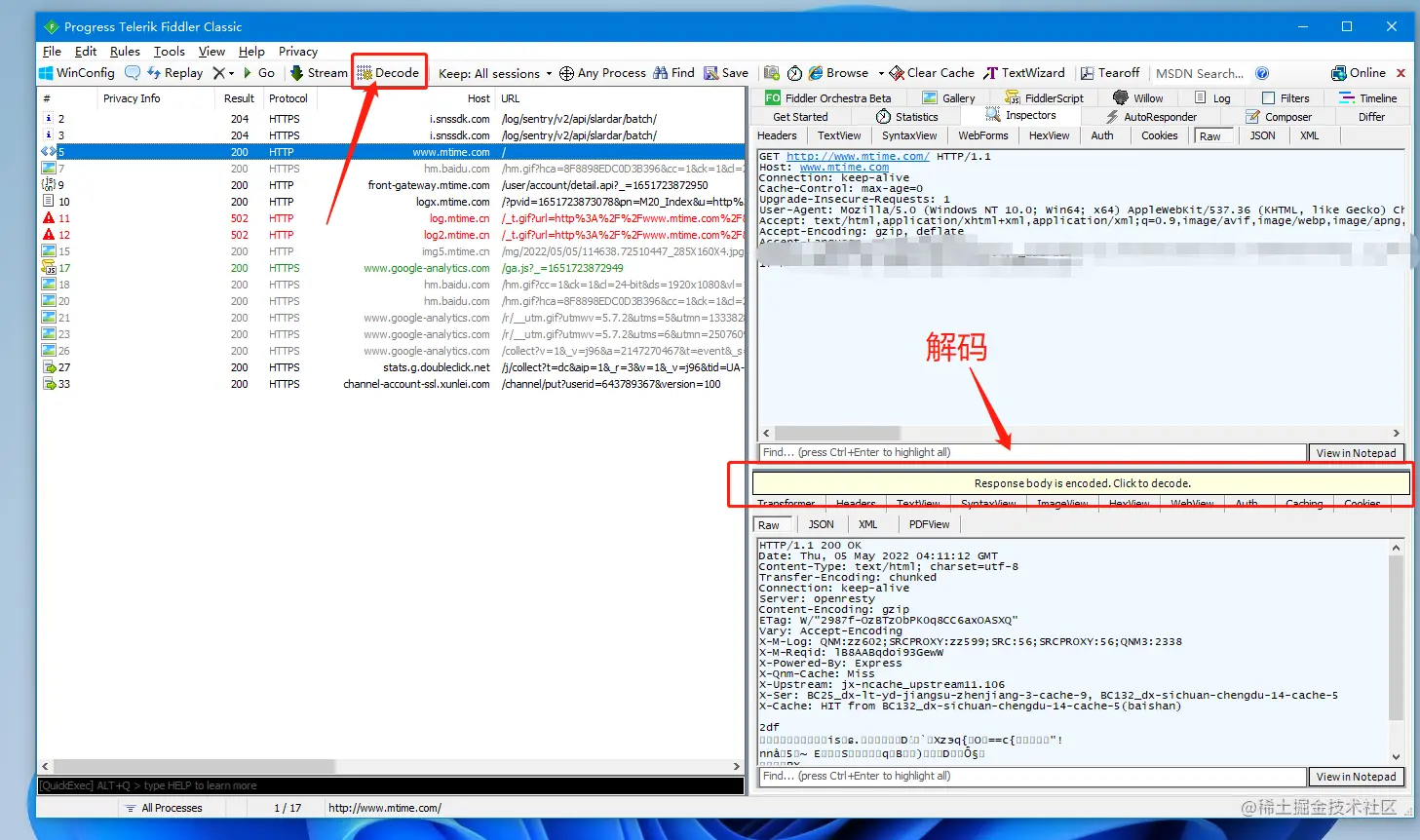This screenshot has height=840, width=1420.
Task: Switch to the Gallery tab
Action: [948, 98]
